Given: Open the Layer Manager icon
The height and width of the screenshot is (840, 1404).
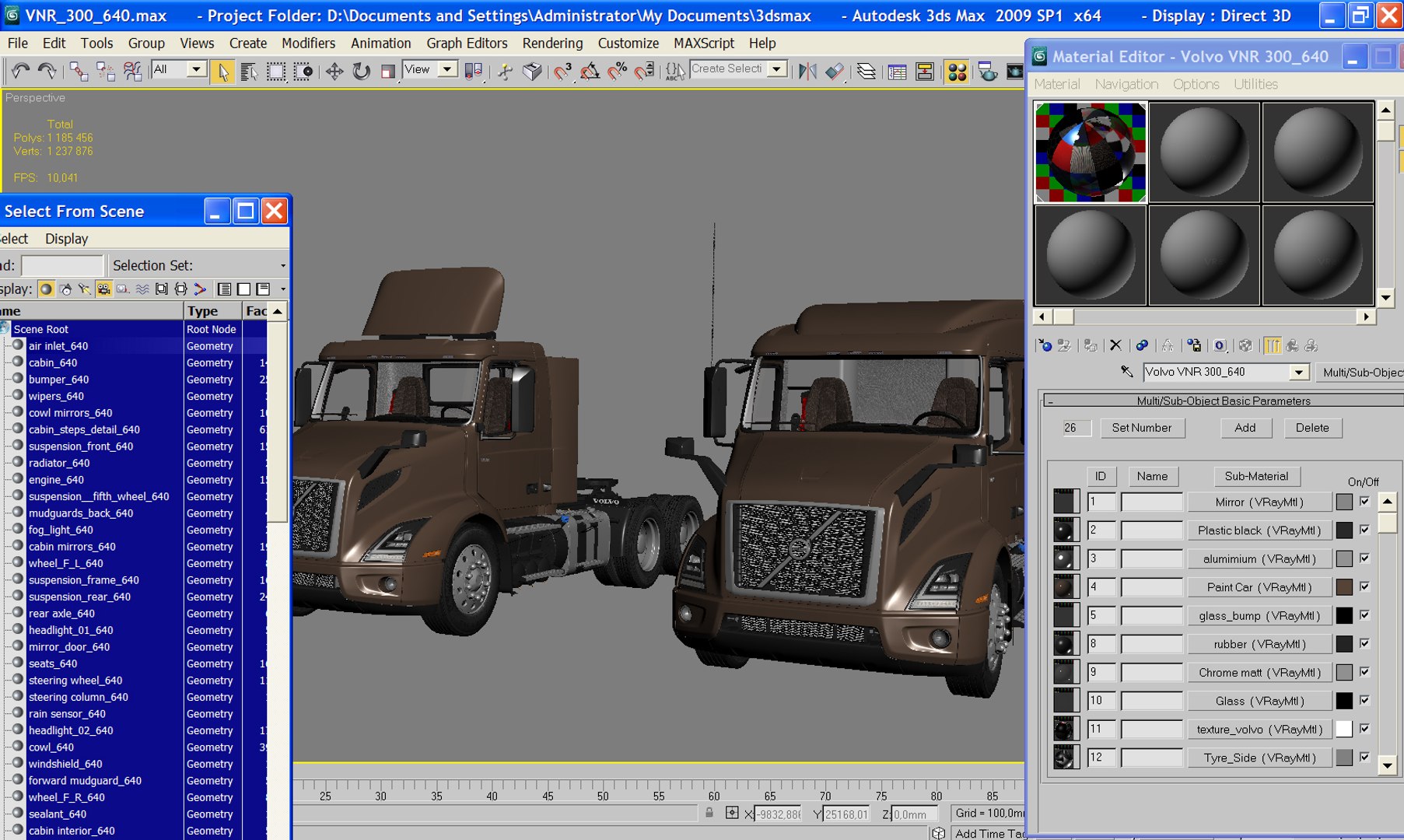Looking at the screenshot, I should [866, 72].
